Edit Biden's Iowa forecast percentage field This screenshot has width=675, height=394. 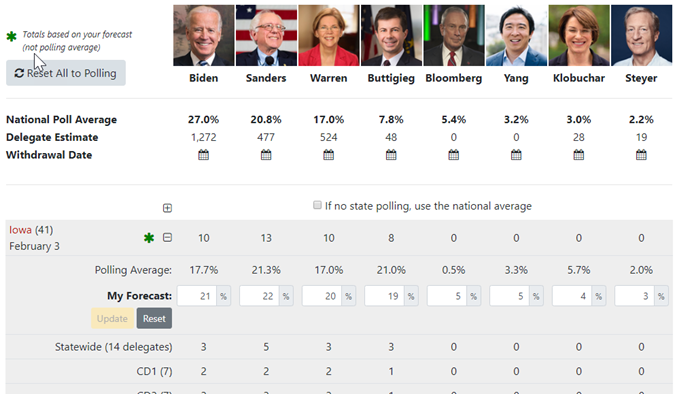(x=197, y=296)
